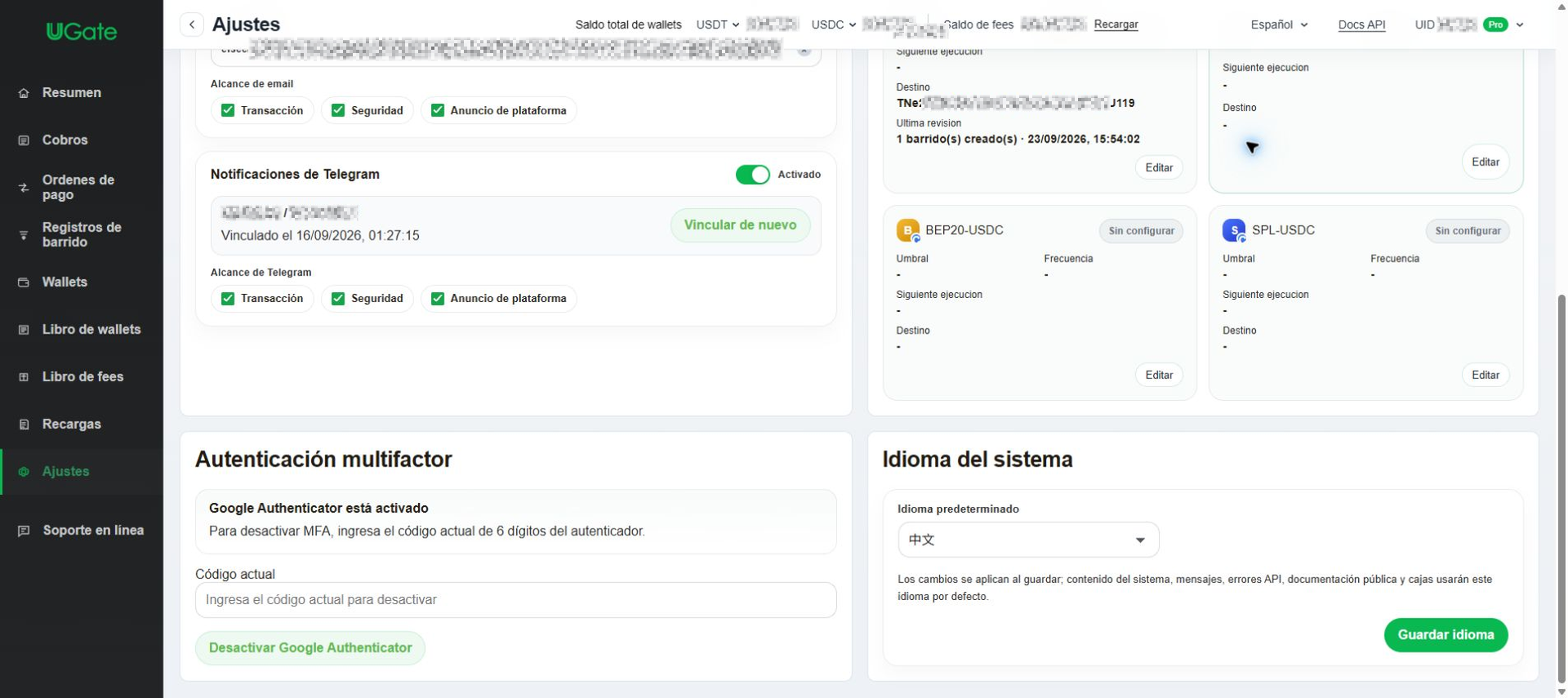Open the USDT wallet dropdown

[718, 24]
